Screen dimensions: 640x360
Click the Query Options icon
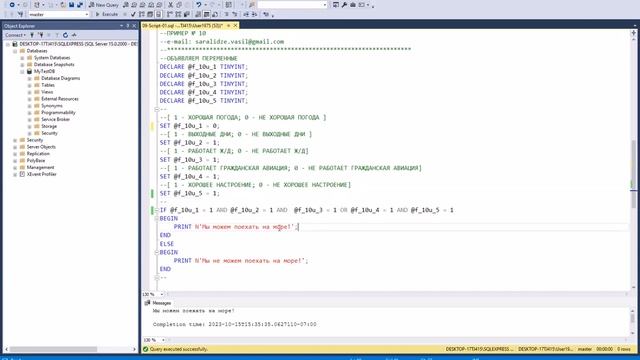pyautogui.click(x=150, y=14)
